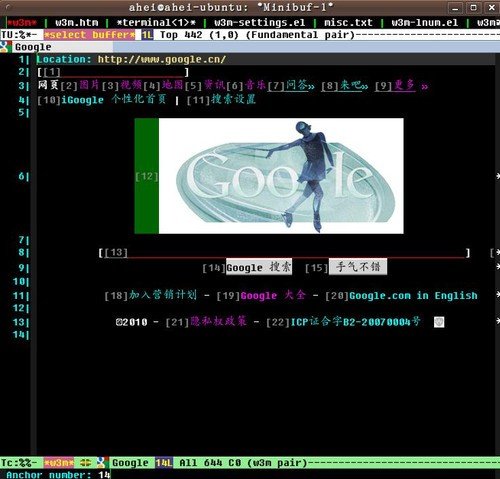500x479 pixels.
Task: Click the orange icon beside *w3m* in the mode line
Action: (85, 462)
